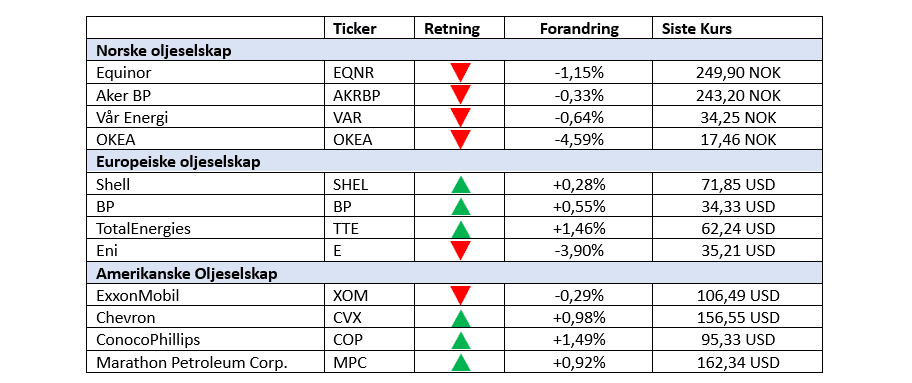Click the 249,90 NOK price cell
Image resolution: width=912 pixels, height=383 pixels.
pyautogui.click(x=738, y=73)
